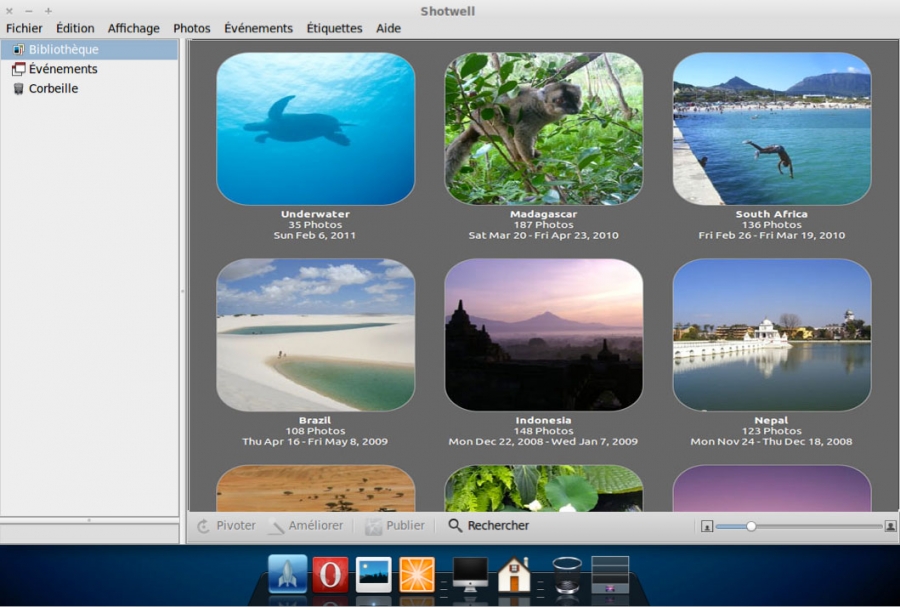This screenshot has height=607, width=900.
Task: Open the home folder dock icon
Action: (514, 574)
